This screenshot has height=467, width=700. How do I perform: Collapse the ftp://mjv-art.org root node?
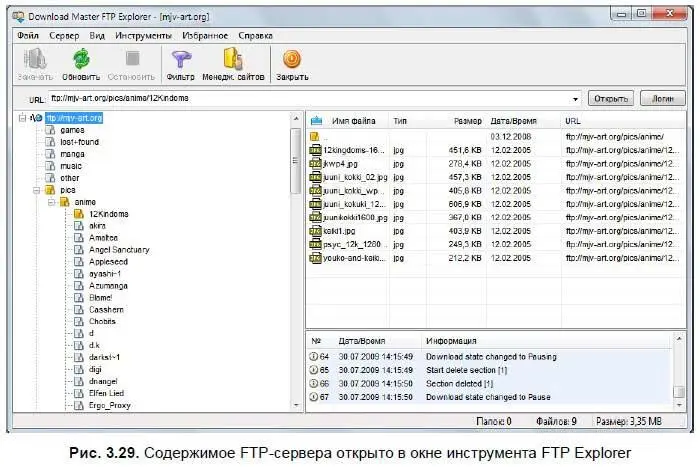[24, 118]
